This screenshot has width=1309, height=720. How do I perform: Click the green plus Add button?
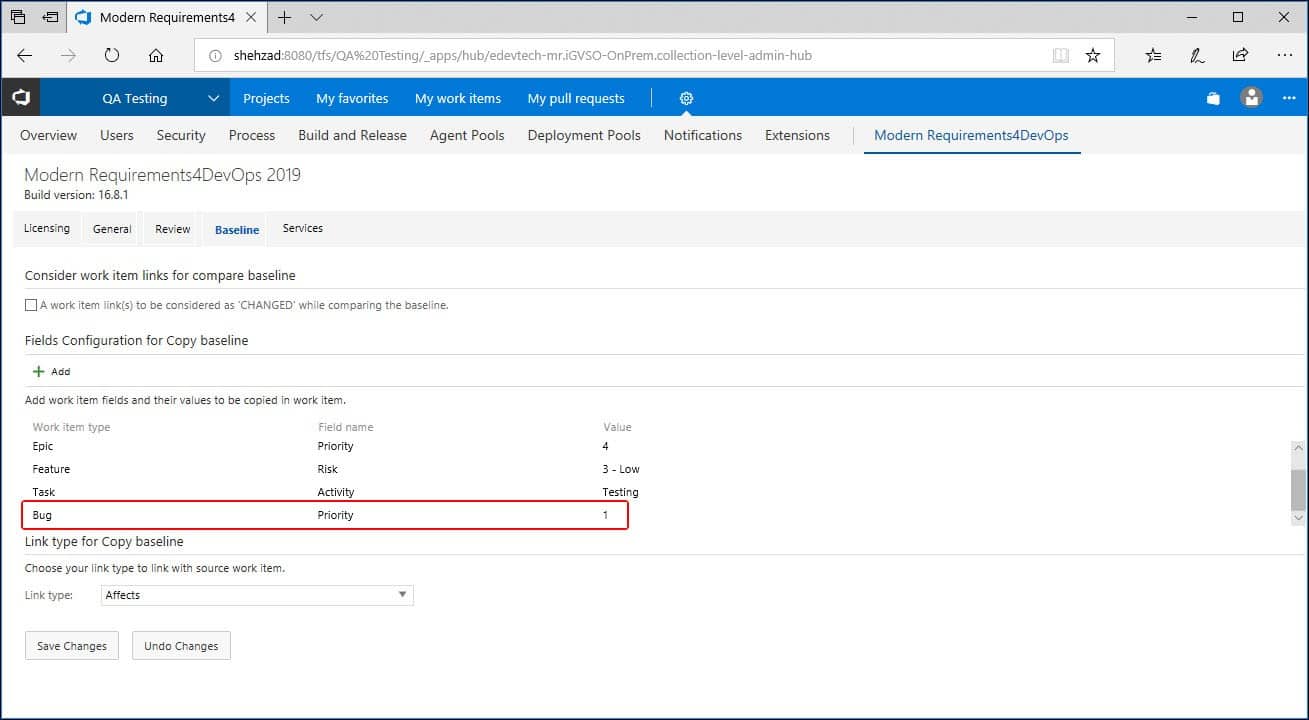pos(51,371)
